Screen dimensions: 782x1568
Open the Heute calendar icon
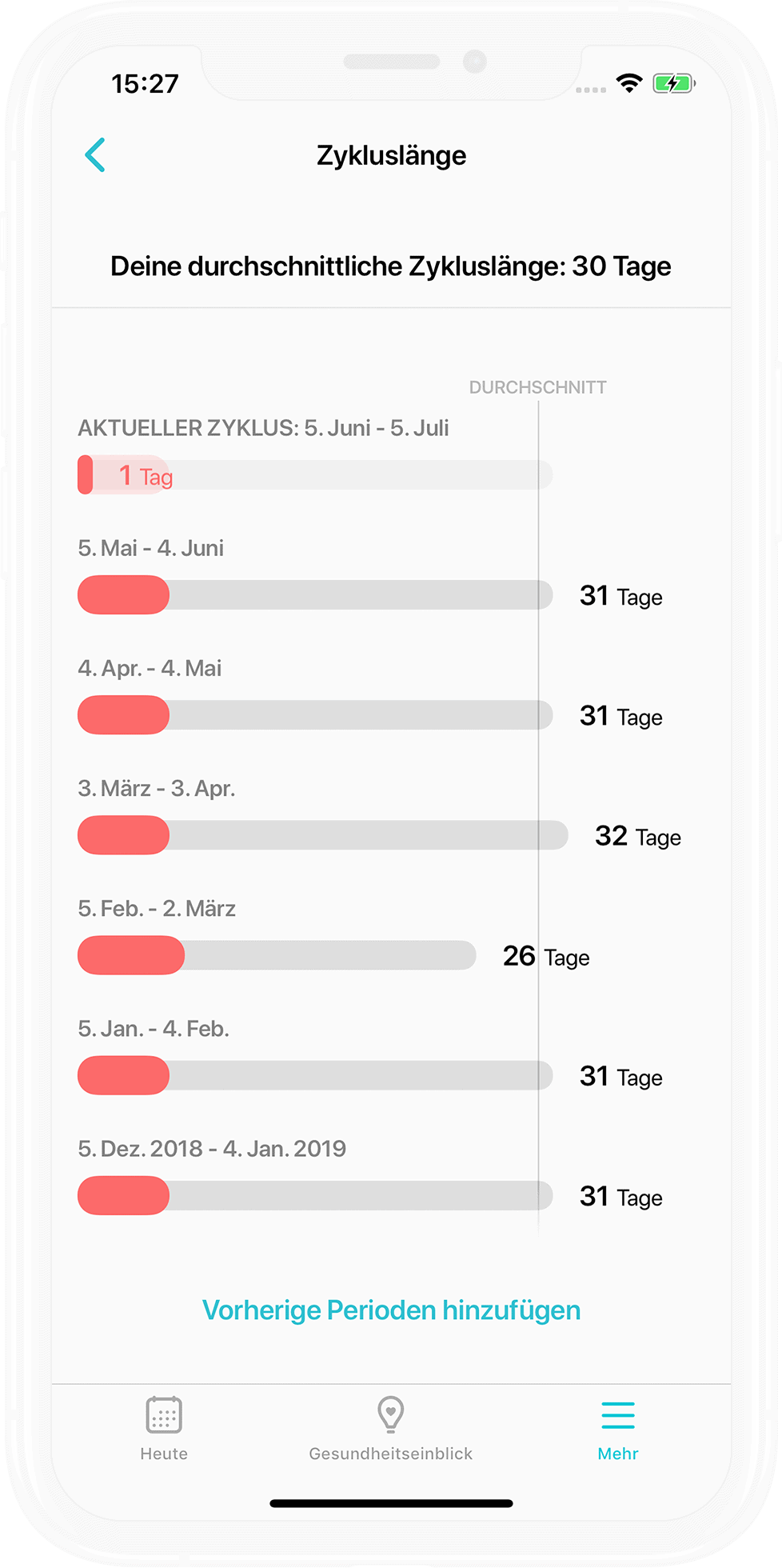pos(164,1414)
